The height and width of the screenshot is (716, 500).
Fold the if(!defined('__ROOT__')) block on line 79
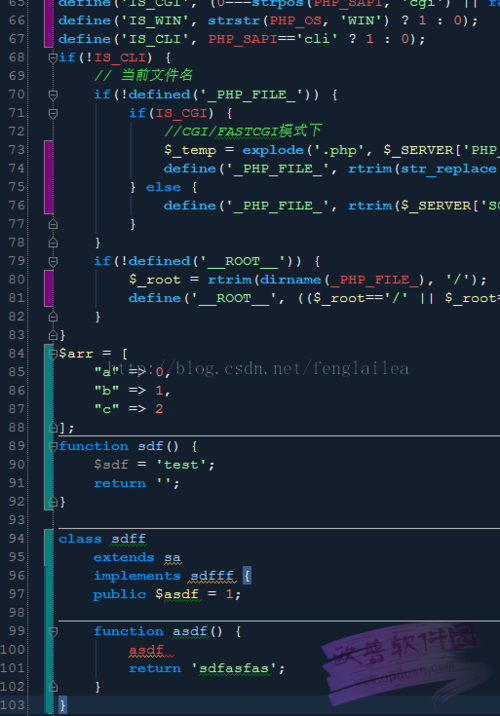pyautogui.click(x=53, y=261)
